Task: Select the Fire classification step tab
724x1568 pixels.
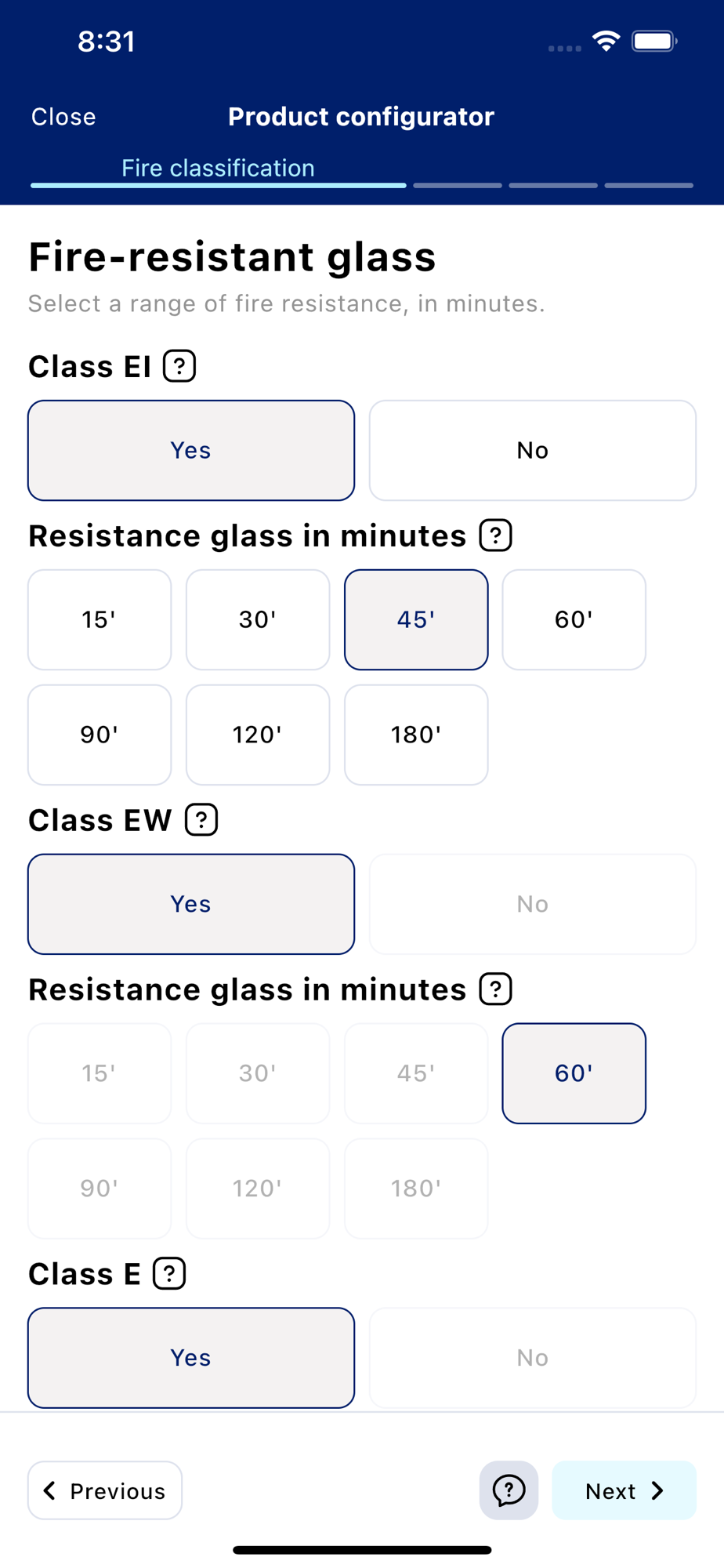Action: click(x=218, y=169)
